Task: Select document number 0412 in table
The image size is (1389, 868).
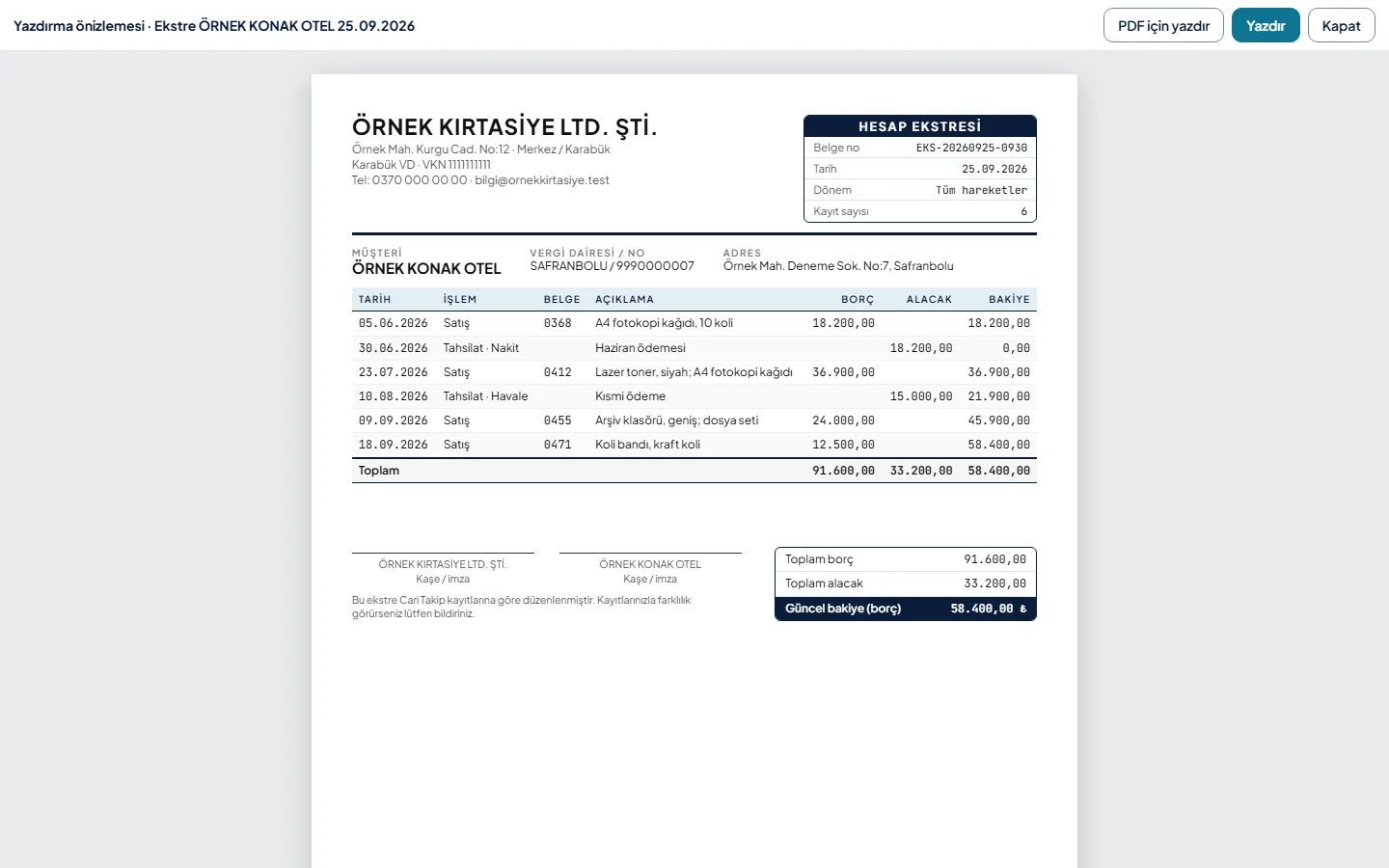Action: point(558,372)
